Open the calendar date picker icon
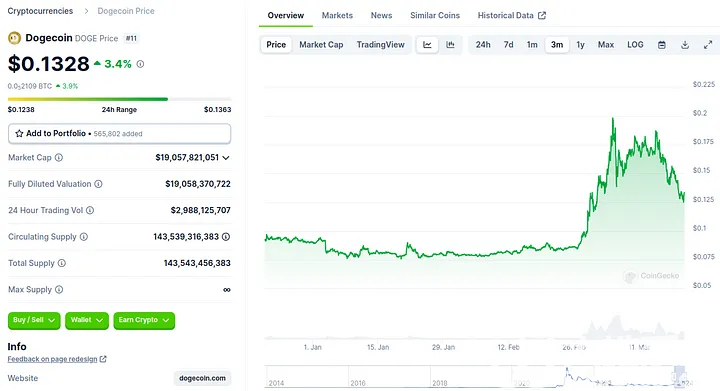The width and height of the screenshot is (720, 391). 662,45
